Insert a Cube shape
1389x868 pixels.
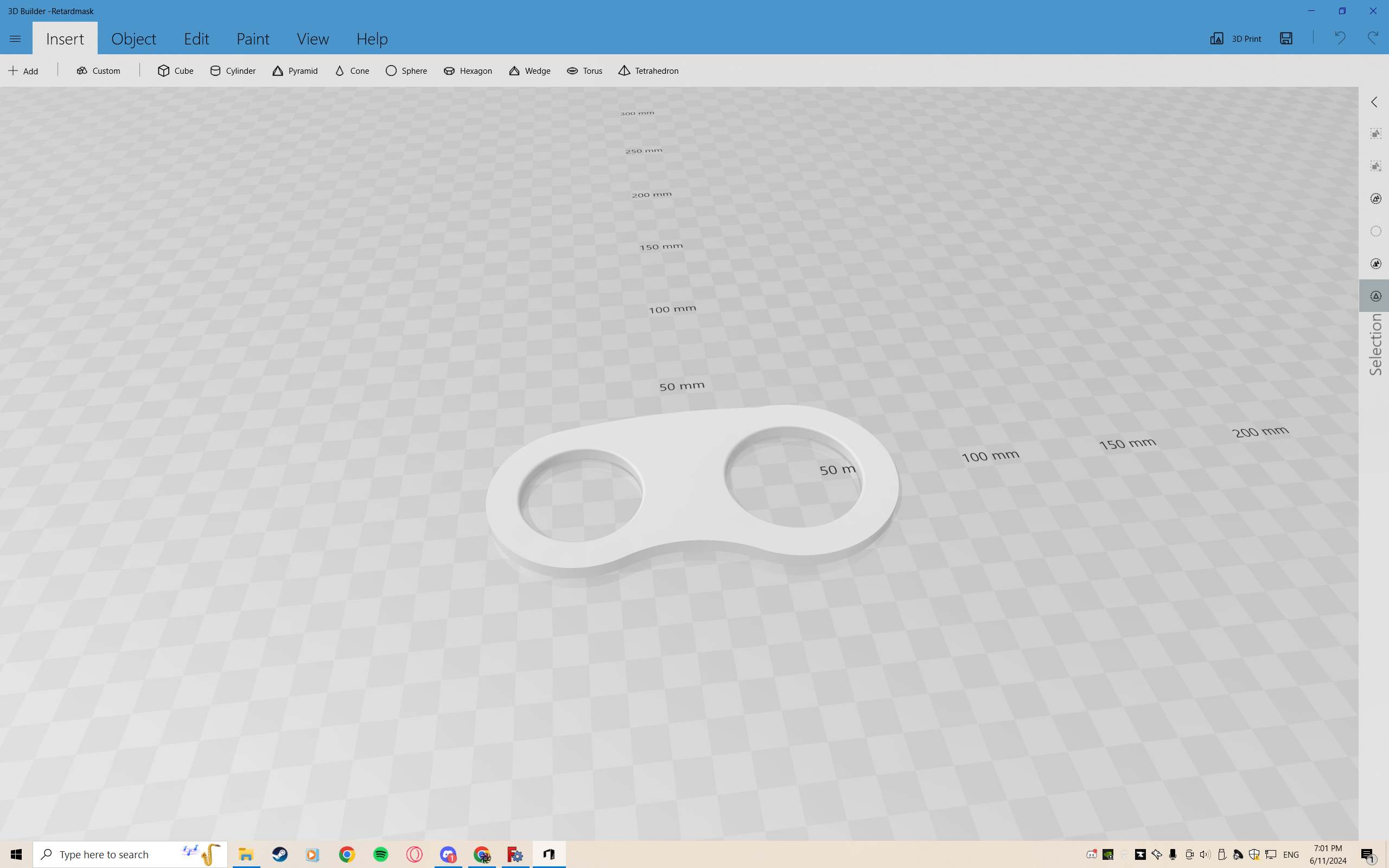176,71
